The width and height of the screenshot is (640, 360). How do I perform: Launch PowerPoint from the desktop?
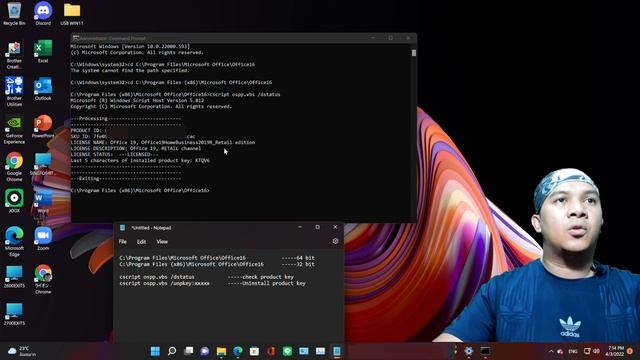pos(43,127)
